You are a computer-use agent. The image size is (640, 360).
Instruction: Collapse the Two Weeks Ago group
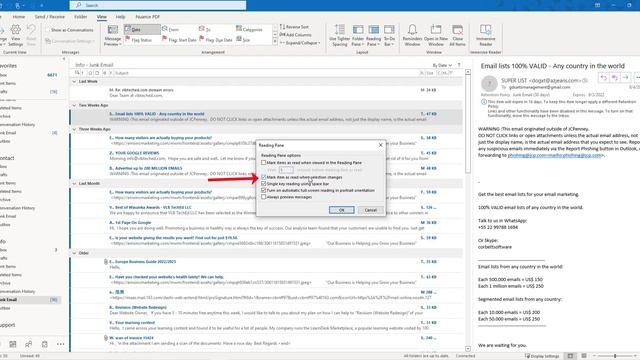click(x=74, y=105)
